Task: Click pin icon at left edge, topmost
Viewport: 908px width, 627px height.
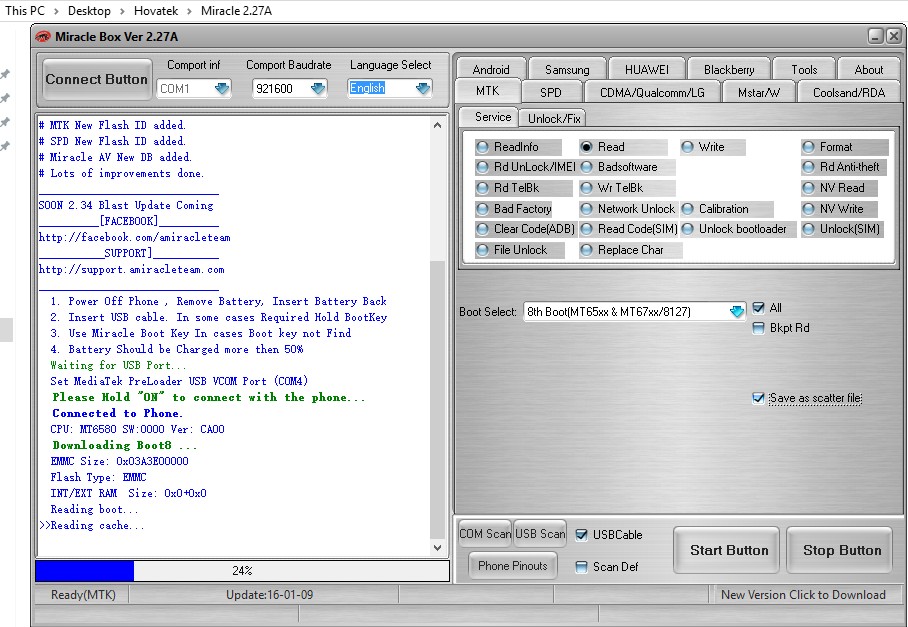Action: pos(5,74)
